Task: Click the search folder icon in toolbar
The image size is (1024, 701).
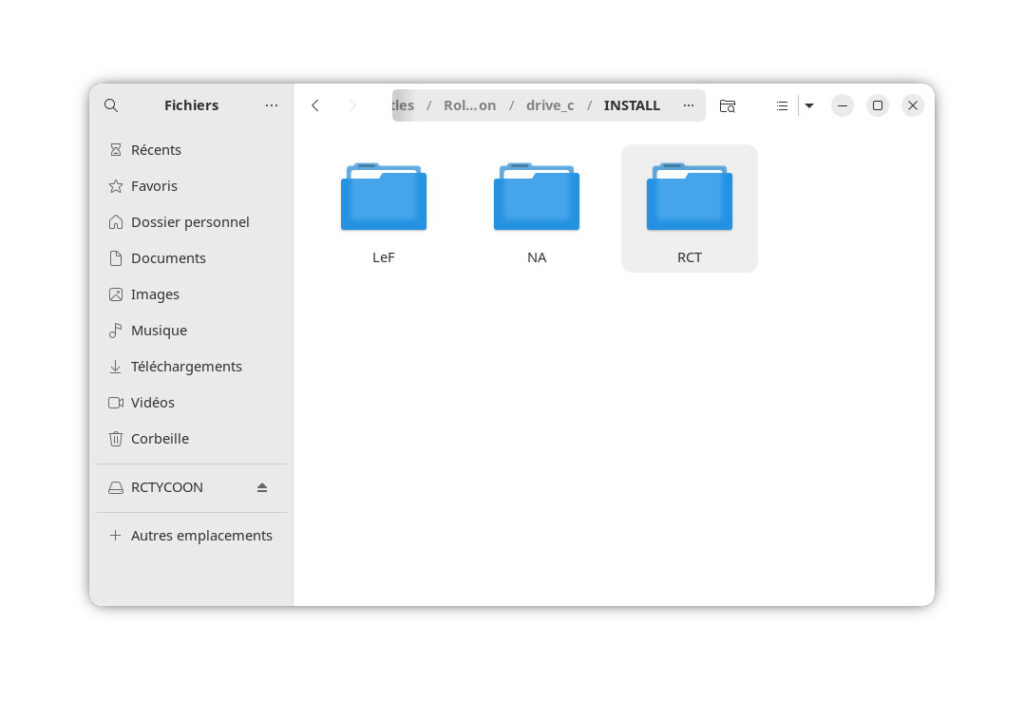Action: pyautogui.click(x=727, y=105)
